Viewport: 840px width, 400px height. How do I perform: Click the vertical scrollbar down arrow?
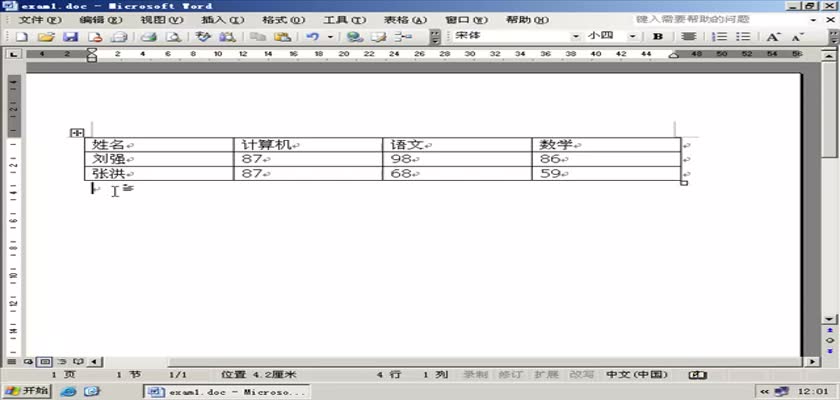829,319
